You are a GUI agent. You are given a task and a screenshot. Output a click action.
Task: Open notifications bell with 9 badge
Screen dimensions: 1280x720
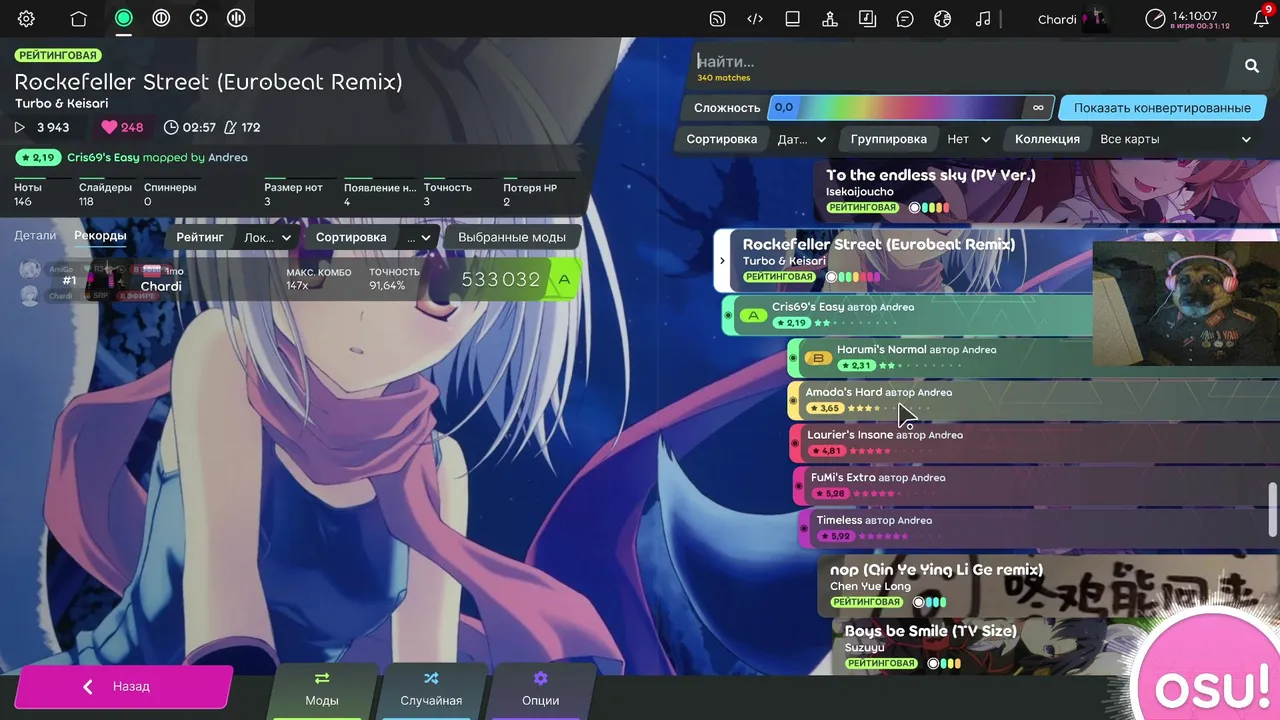(1261, 18)
